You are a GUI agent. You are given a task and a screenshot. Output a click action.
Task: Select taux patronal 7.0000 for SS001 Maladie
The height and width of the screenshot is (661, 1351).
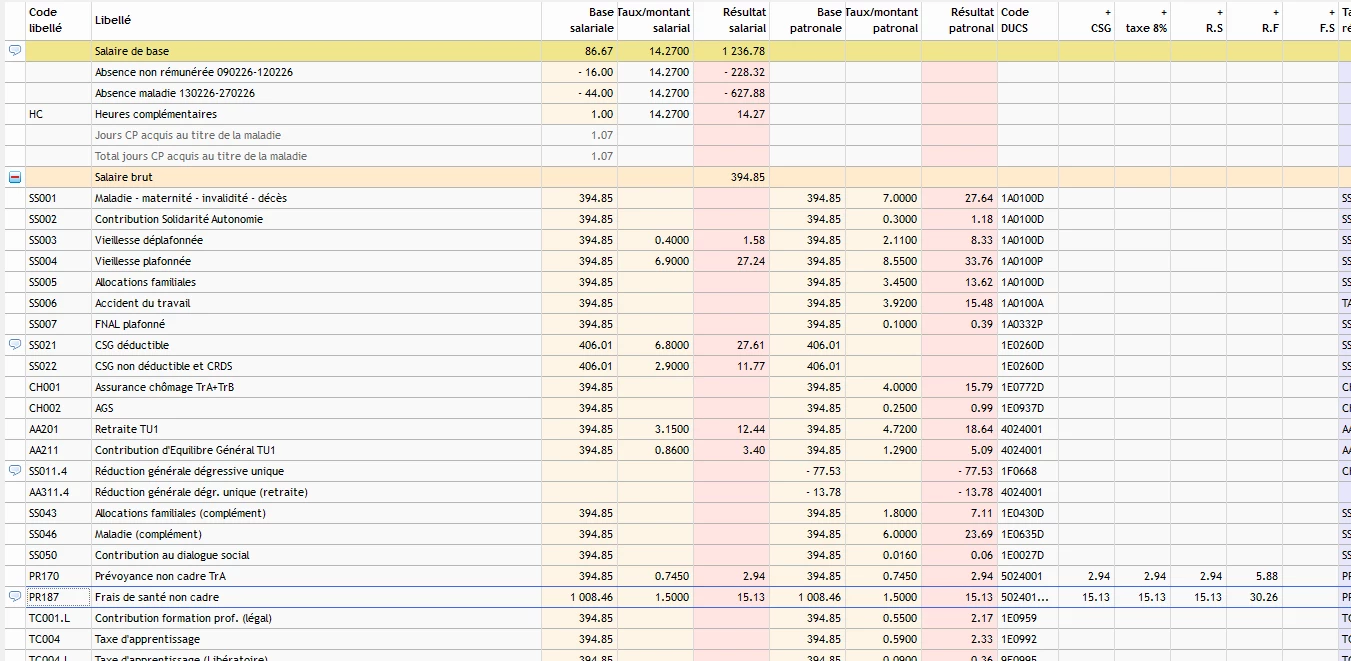tap(899, 198)
